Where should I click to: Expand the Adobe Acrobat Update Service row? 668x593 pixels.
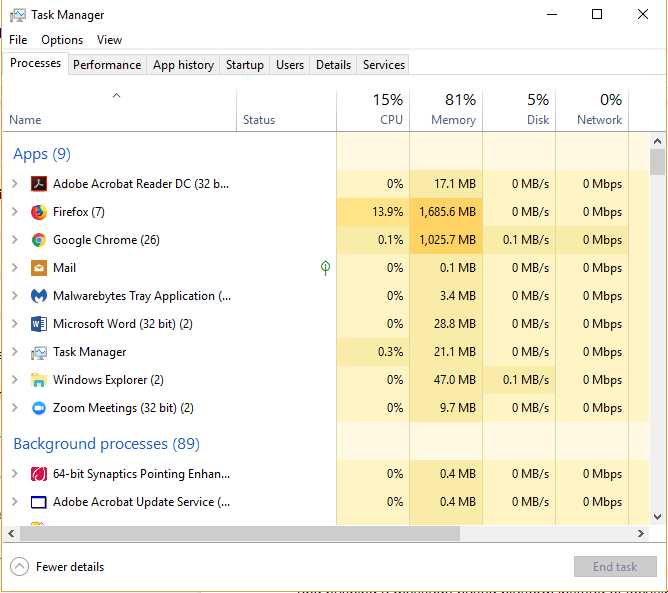pos(15,502)
